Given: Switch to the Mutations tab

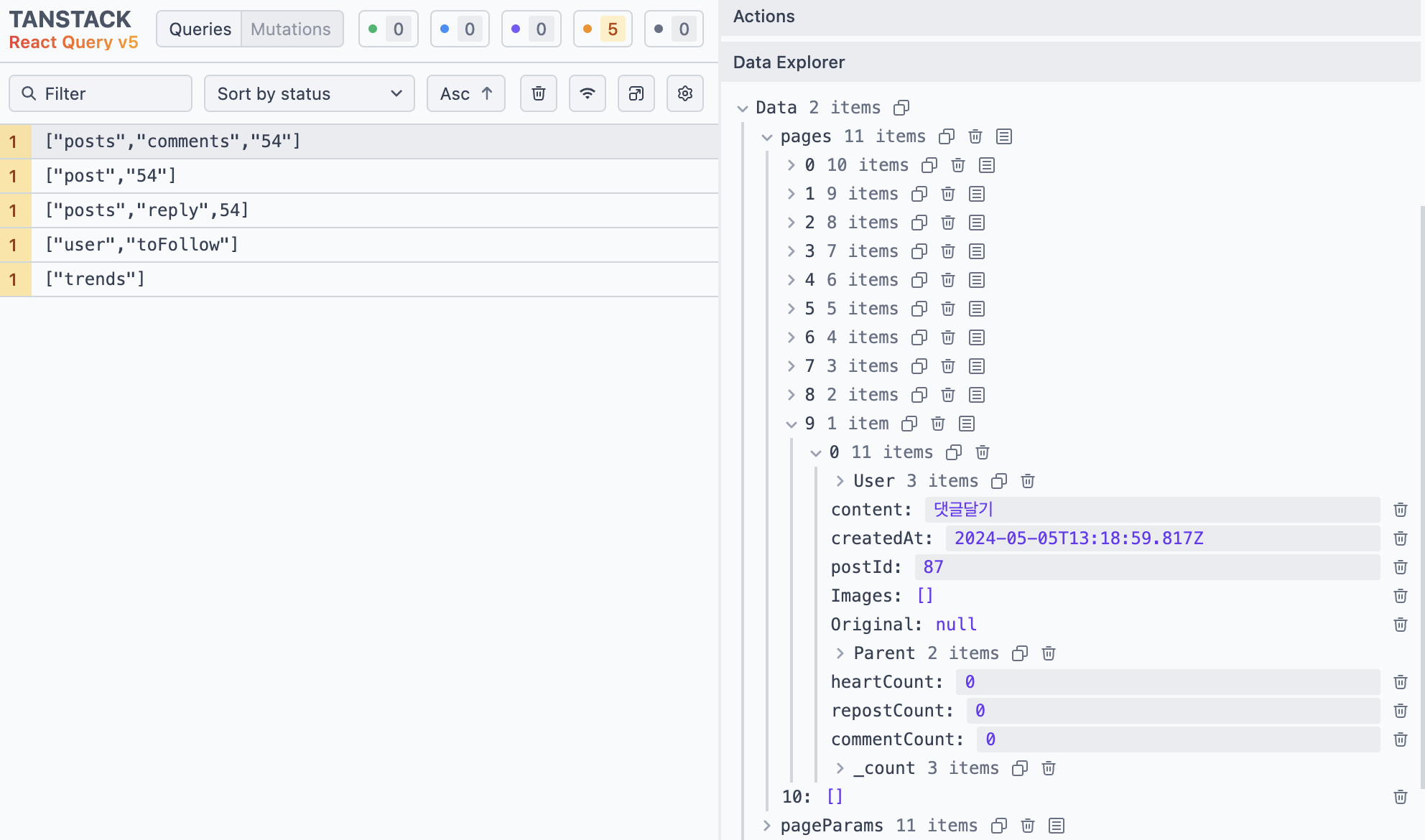Looking at the screenshot, I should point(291,29).
